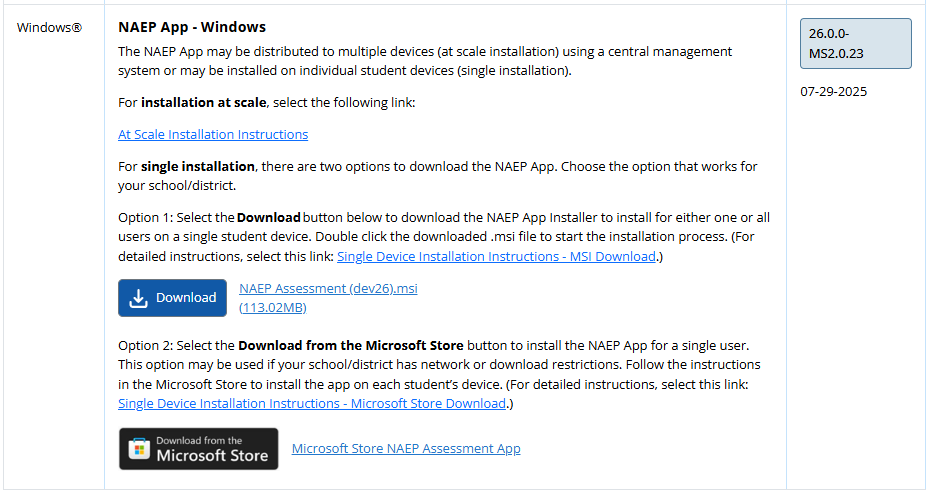Viewport: 930px width, 491px height.
Task: Click the NAEP Assessment (dev26).msi file link
Action: click(328, 289)
